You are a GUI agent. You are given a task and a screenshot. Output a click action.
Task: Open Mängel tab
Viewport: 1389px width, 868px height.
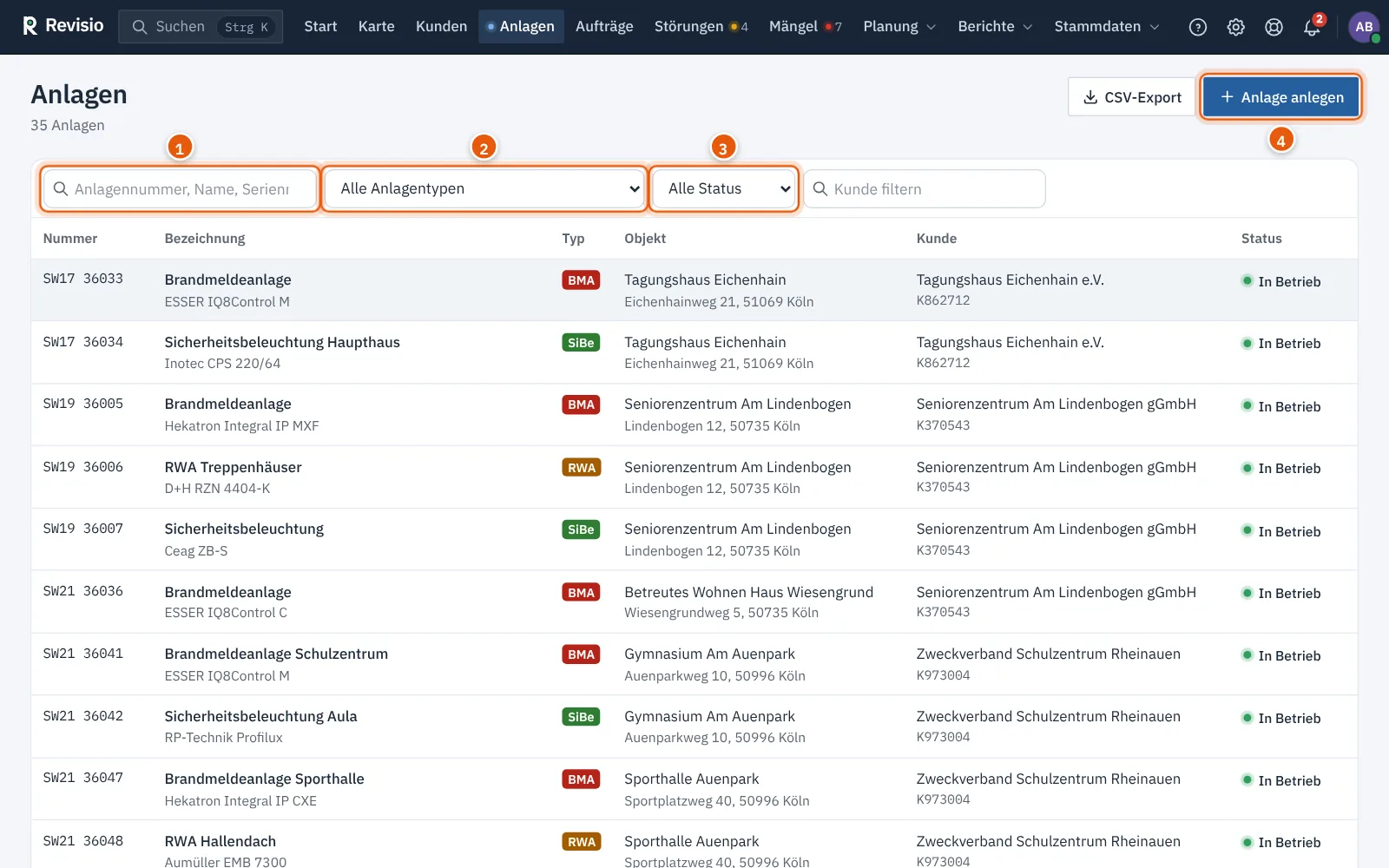tap(805, 27)
